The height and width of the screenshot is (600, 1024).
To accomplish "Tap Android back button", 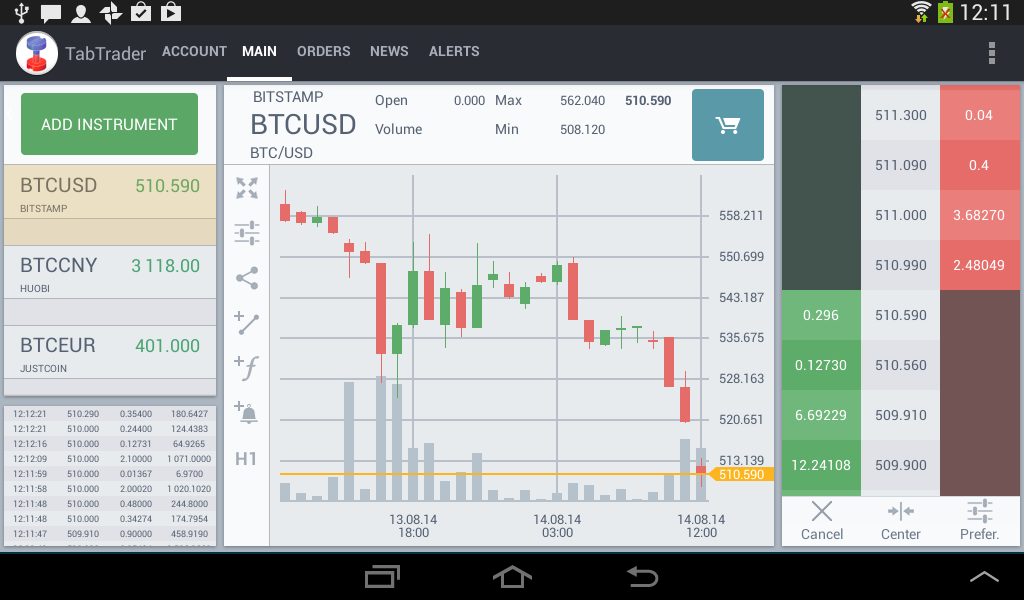I will click(642, 576).
